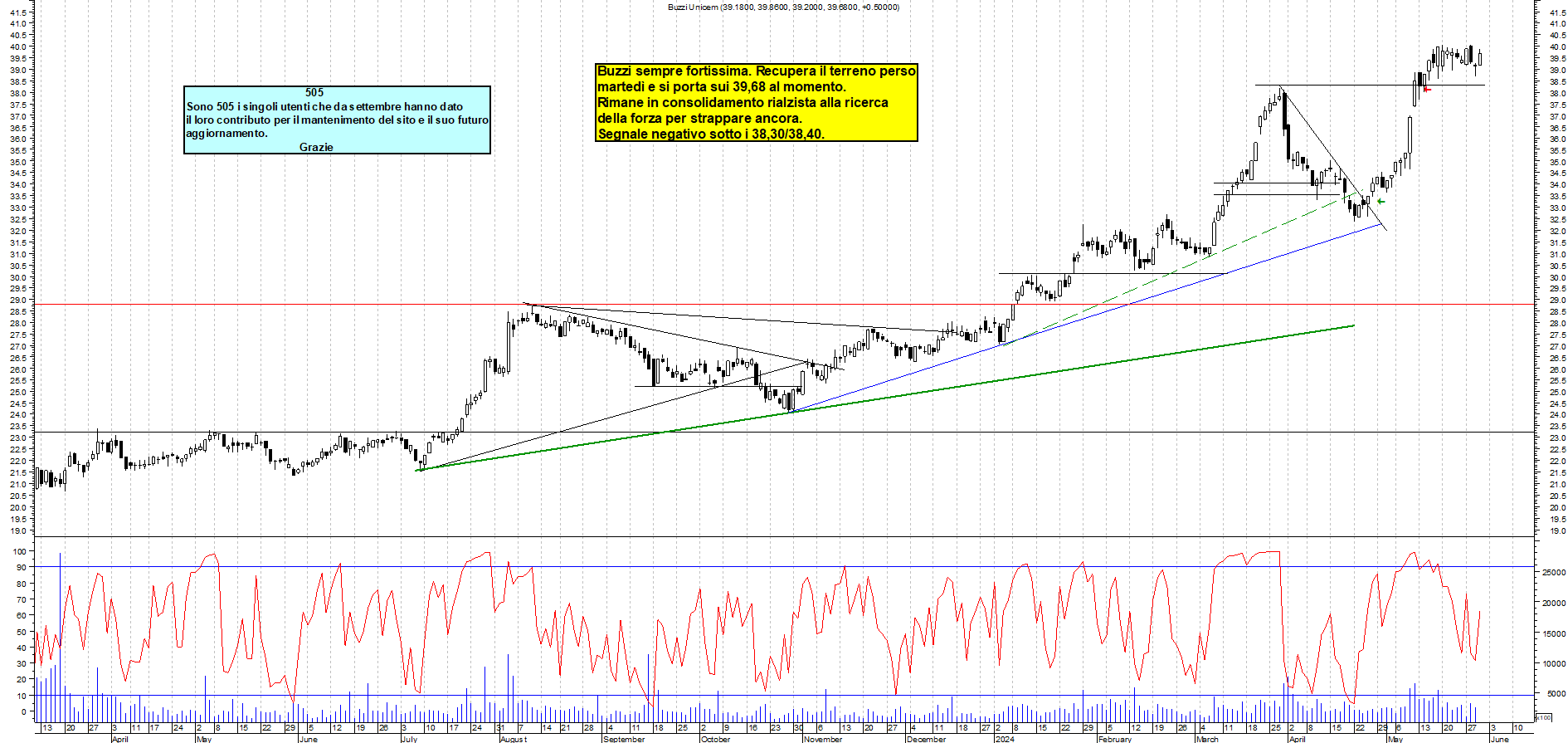This screenshot has height=743, width=1568.
Task: Click the October label on time axis
Action: tap(716, 739)
